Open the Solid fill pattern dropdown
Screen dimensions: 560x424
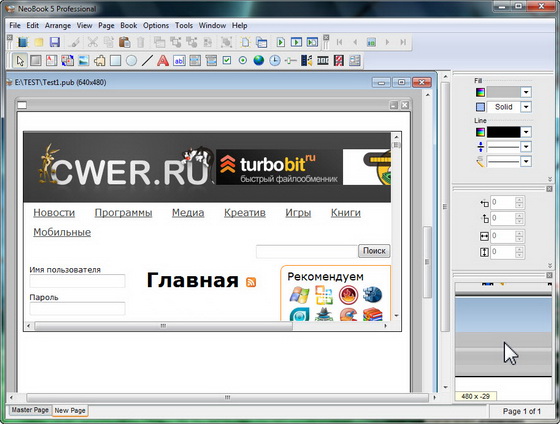point(526,107)
